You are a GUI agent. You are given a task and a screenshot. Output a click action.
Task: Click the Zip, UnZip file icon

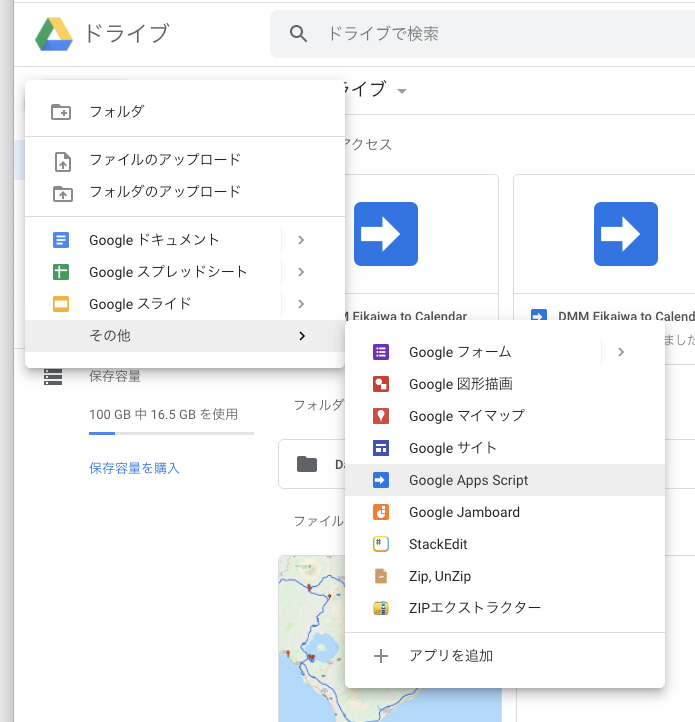tap(381, 576)
